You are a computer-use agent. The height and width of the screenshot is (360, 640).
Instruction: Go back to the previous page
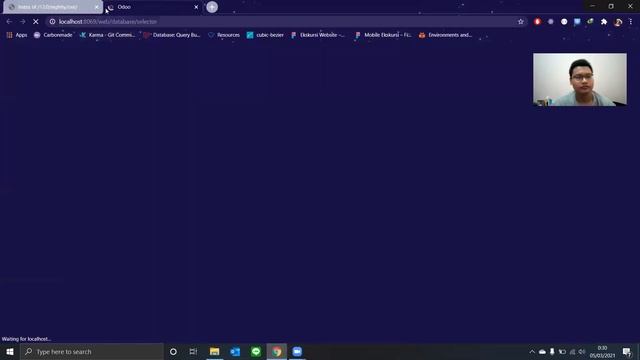click(x=9, y=22)
